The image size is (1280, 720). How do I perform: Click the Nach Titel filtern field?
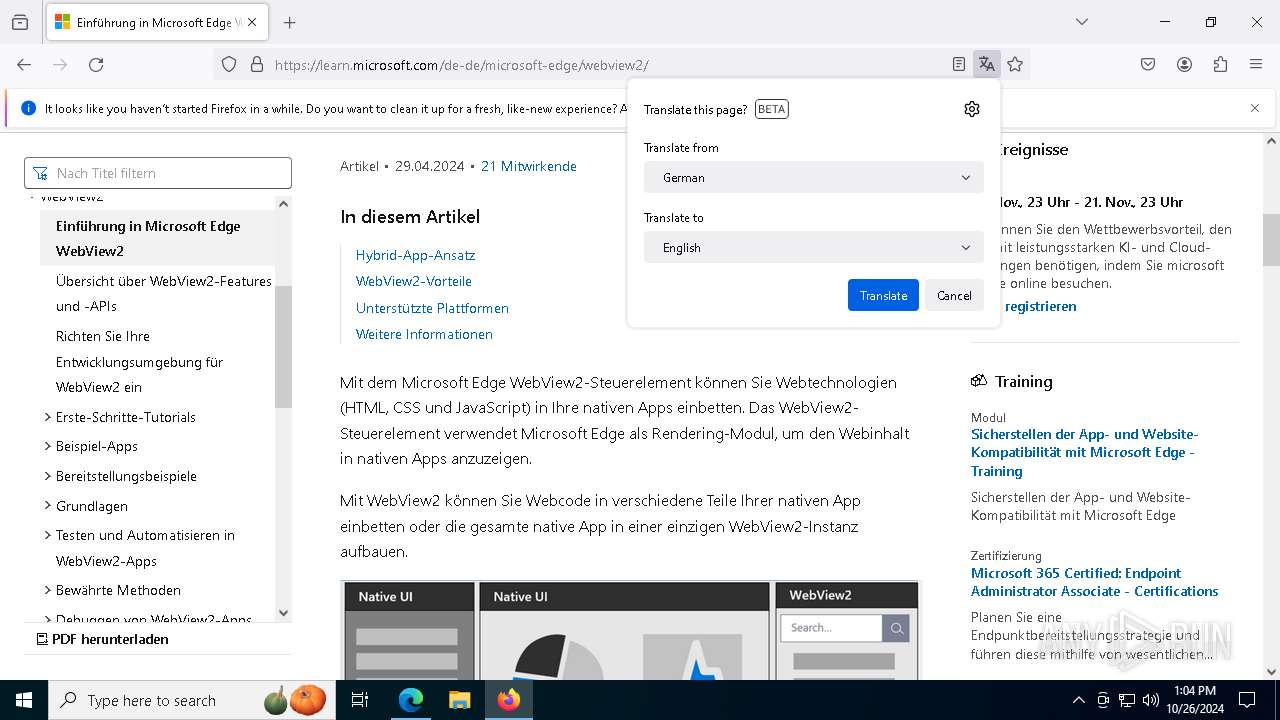click(158, 173)
